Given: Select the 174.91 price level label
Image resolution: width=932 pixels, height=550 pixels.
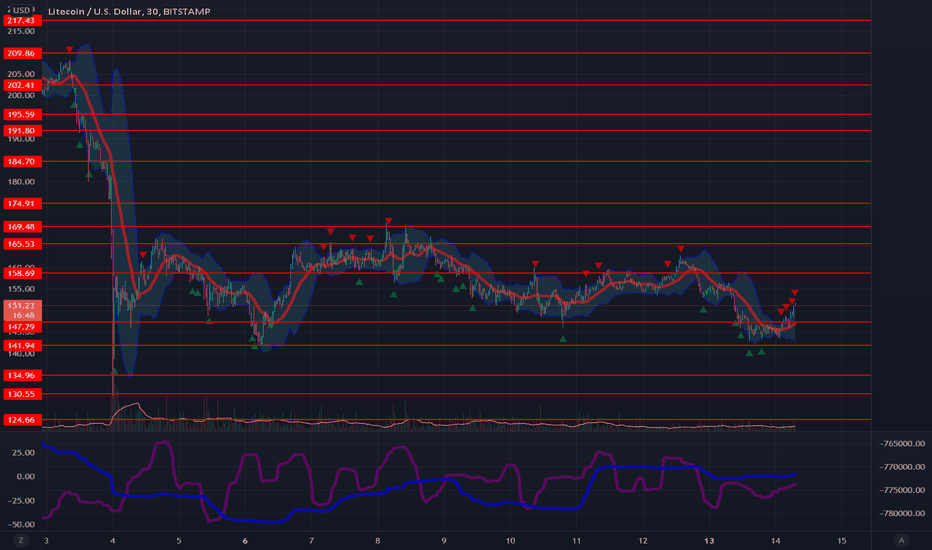Looking at the screenshot, I should click(22, 203).
